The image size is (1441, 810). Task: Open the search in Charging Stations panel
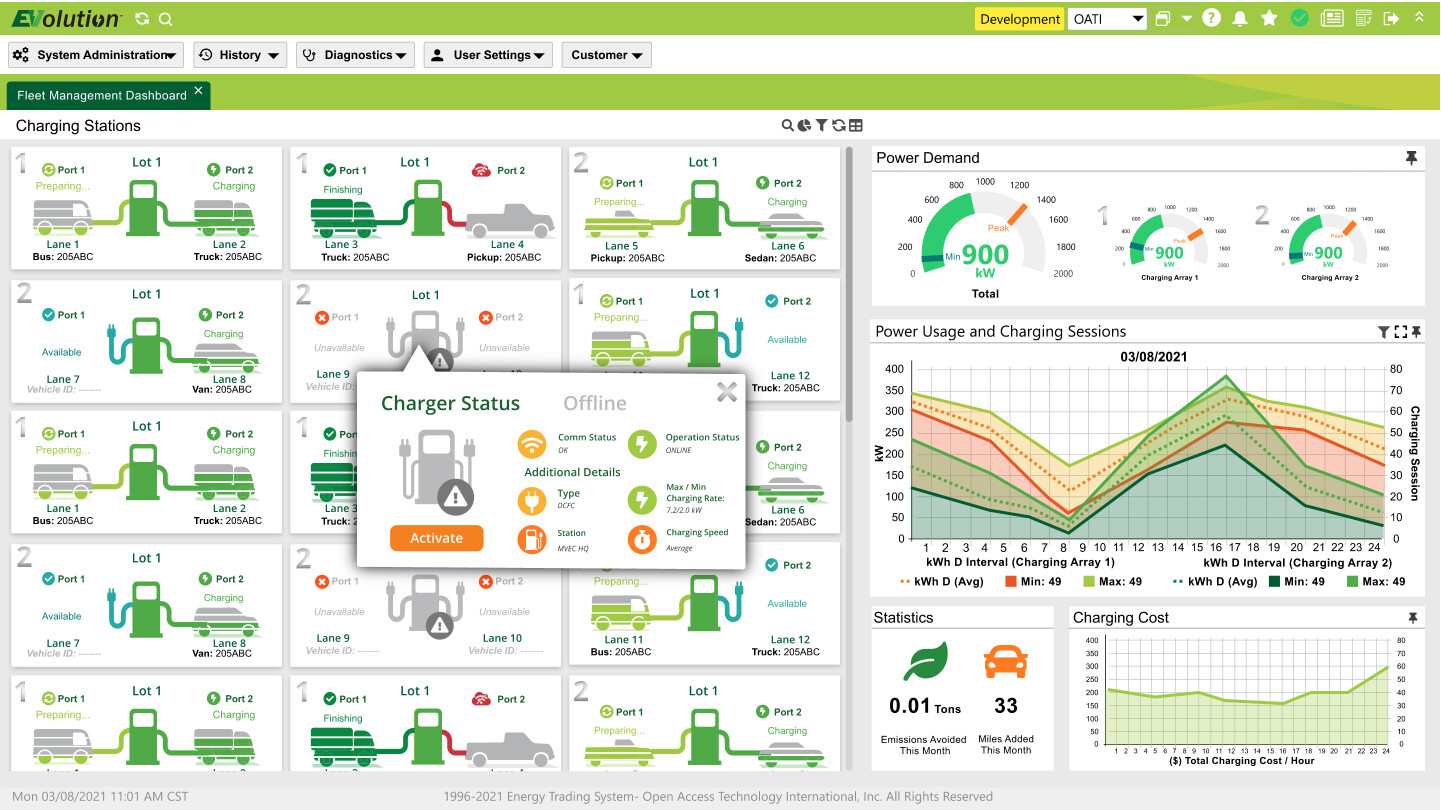tap(787, 125)
